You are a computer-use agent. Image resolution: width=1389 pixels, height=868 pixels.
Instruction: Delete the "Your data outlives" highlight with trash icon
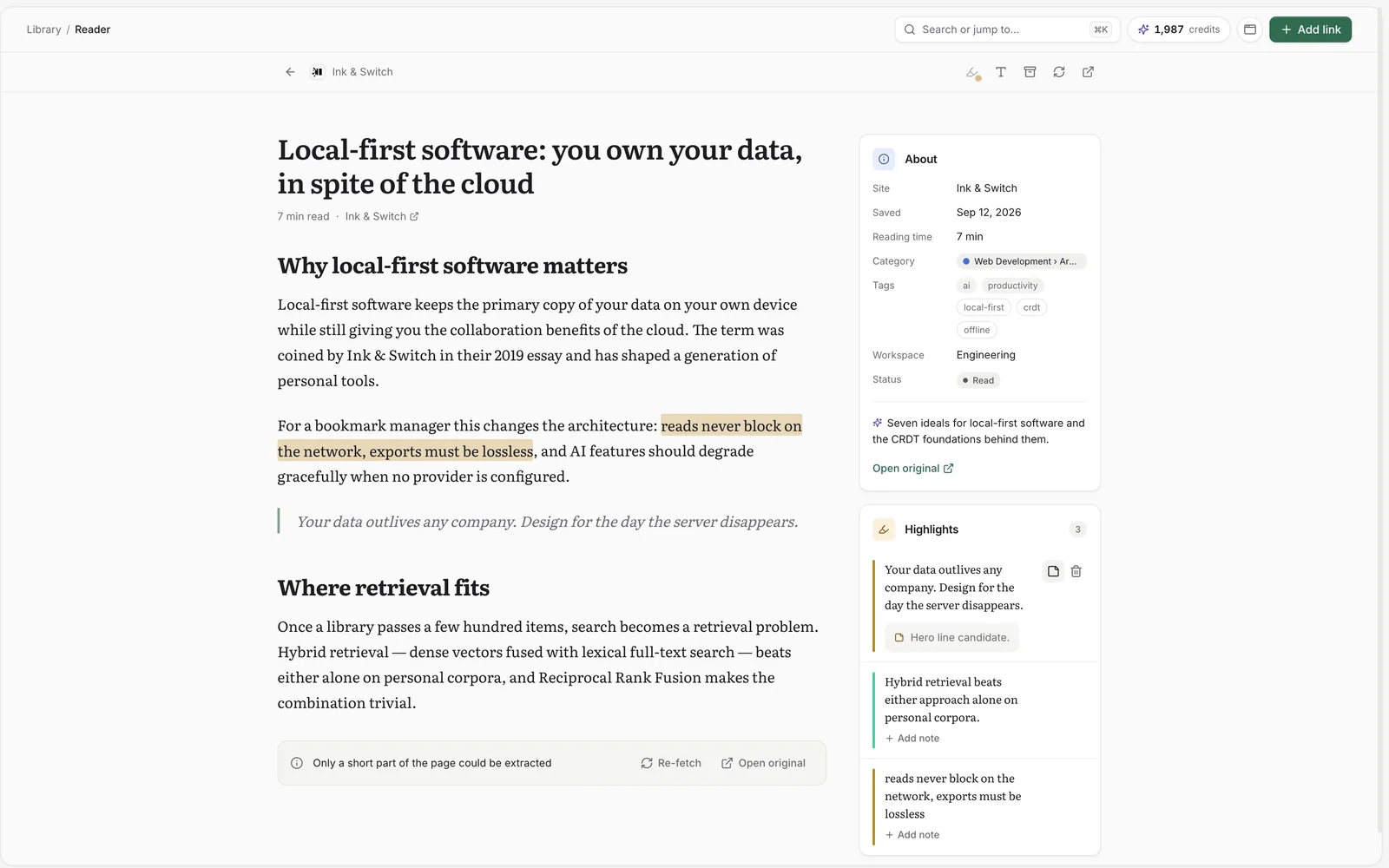1076,571
